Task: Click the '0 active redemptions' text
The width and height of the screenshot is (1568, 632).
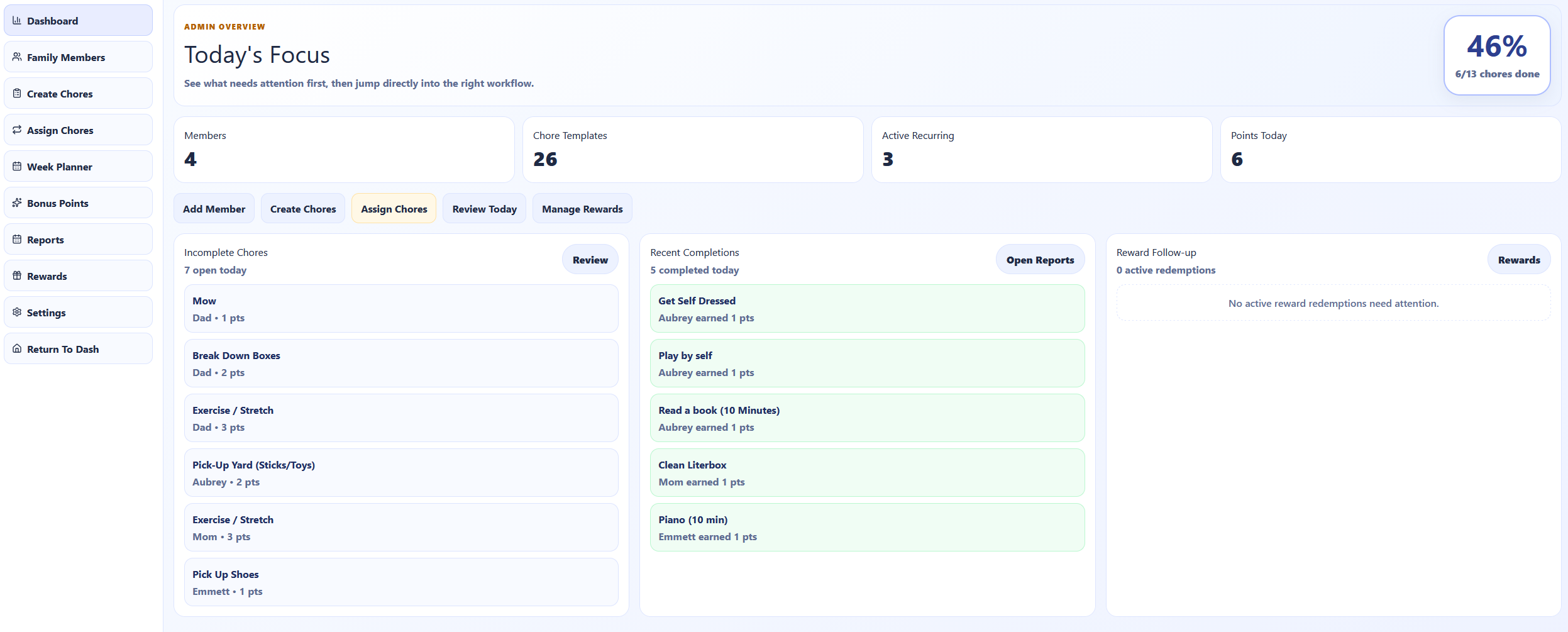Action: [1166, 270]
